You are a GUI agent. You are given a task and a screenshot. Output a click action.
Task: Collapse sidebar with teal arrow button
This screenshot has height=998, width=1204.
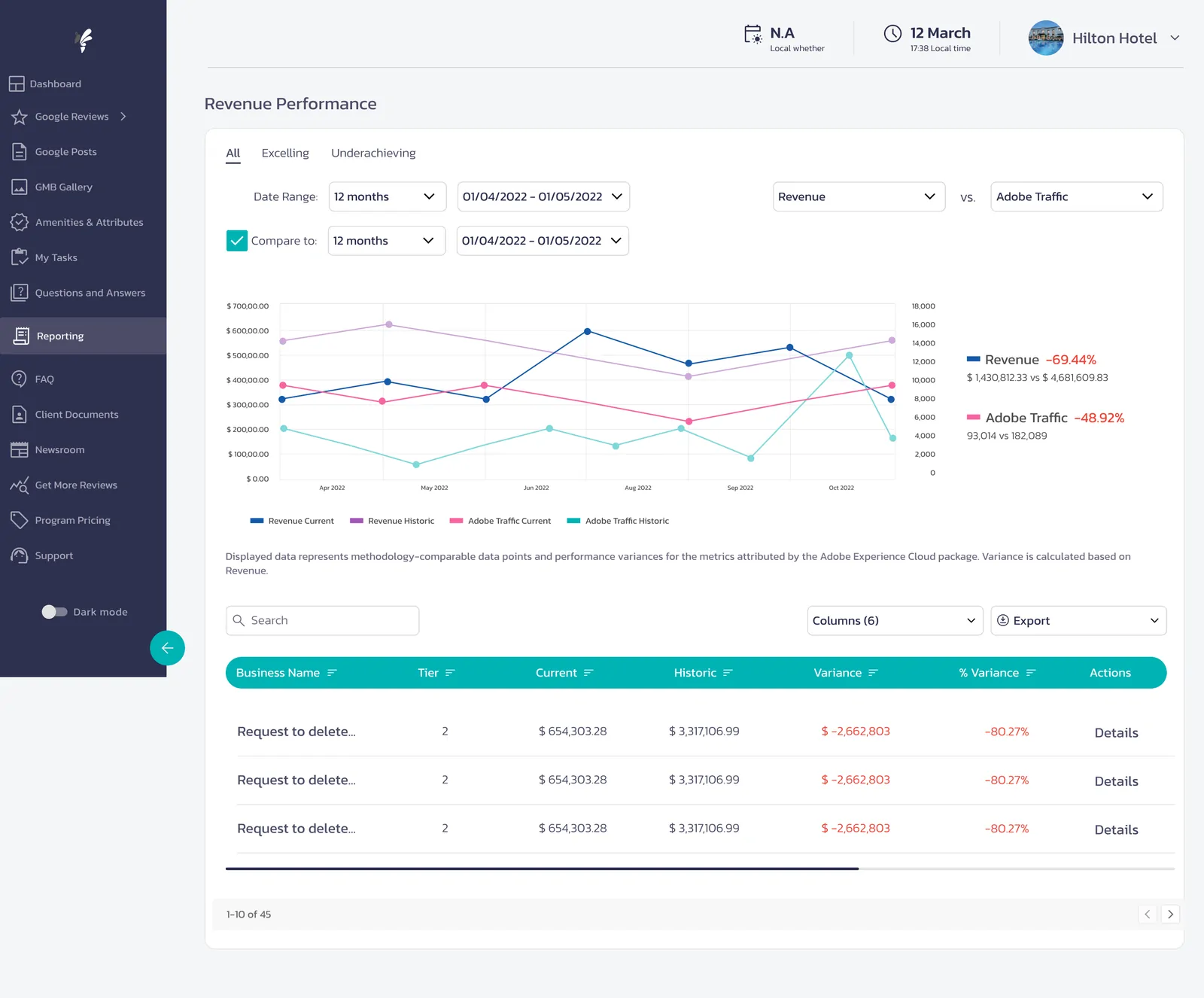click(167, 648)
